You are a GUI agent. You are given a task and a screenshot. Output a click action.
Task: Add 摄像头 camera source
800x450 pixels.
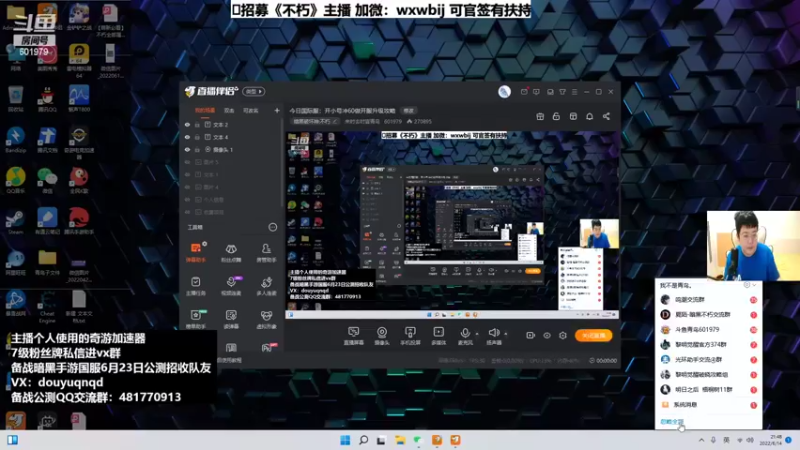point(382,336)
